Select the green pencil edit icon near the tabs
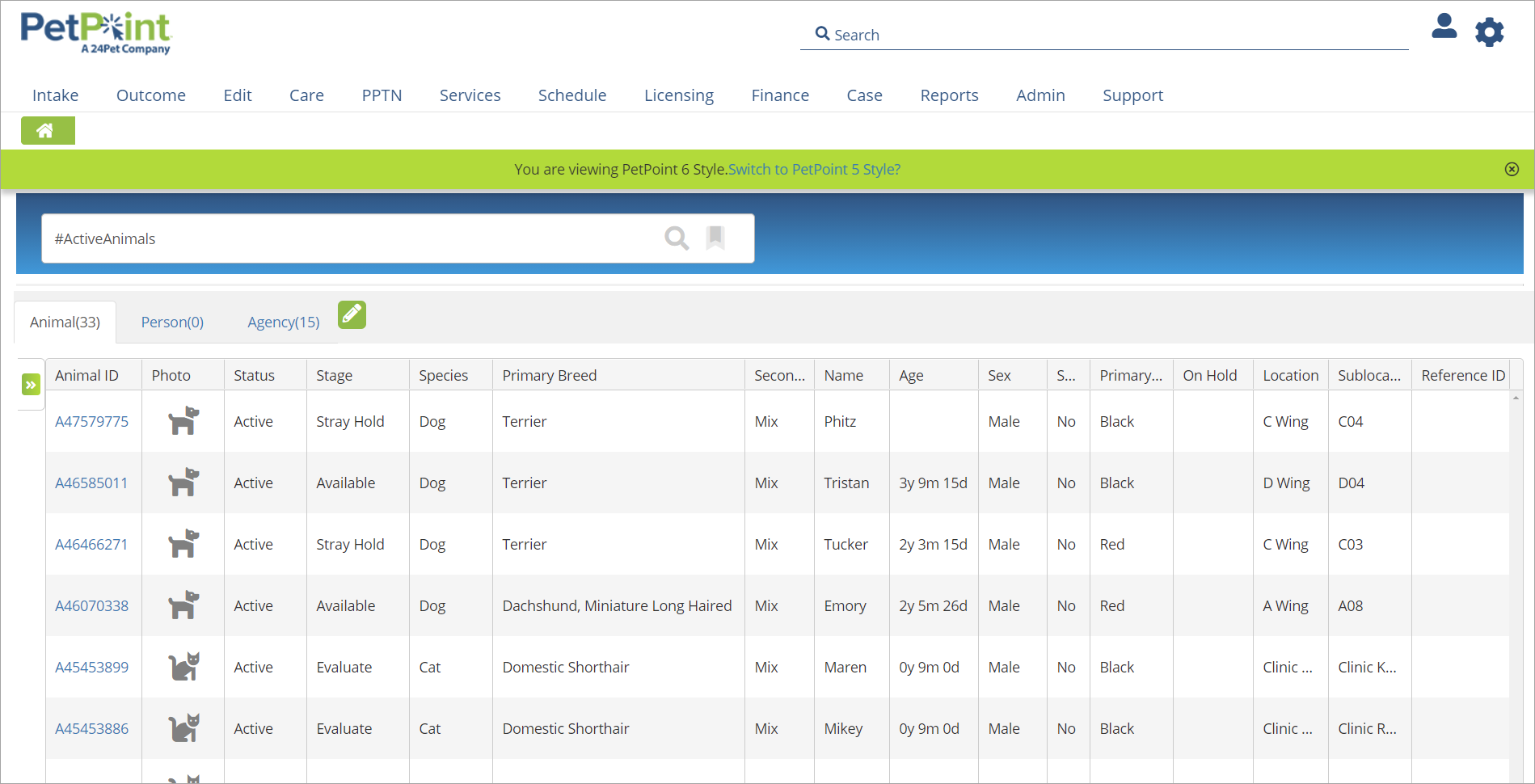This screenshot has height=784, width=1535. (x=352, y=314)
